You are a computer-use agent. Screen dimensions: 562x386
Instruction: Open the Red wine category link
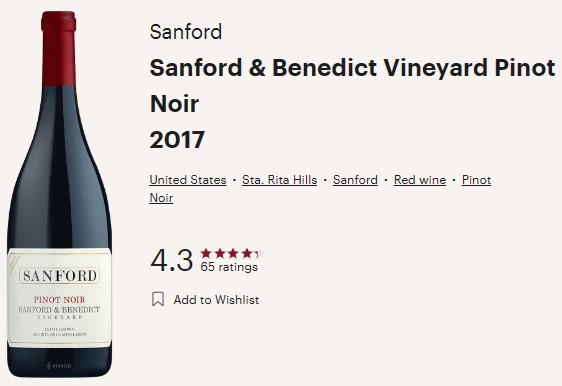click(420, 180)
